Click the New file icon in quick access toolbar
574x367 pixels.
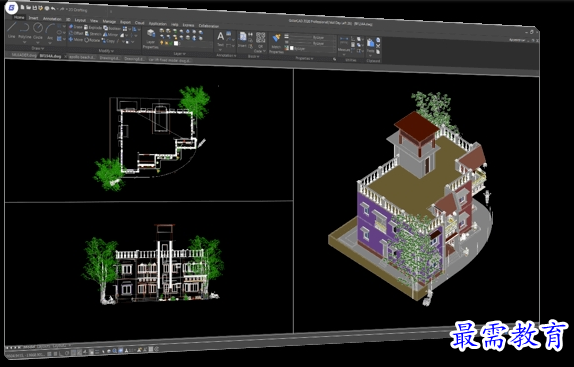click(23, 7)
